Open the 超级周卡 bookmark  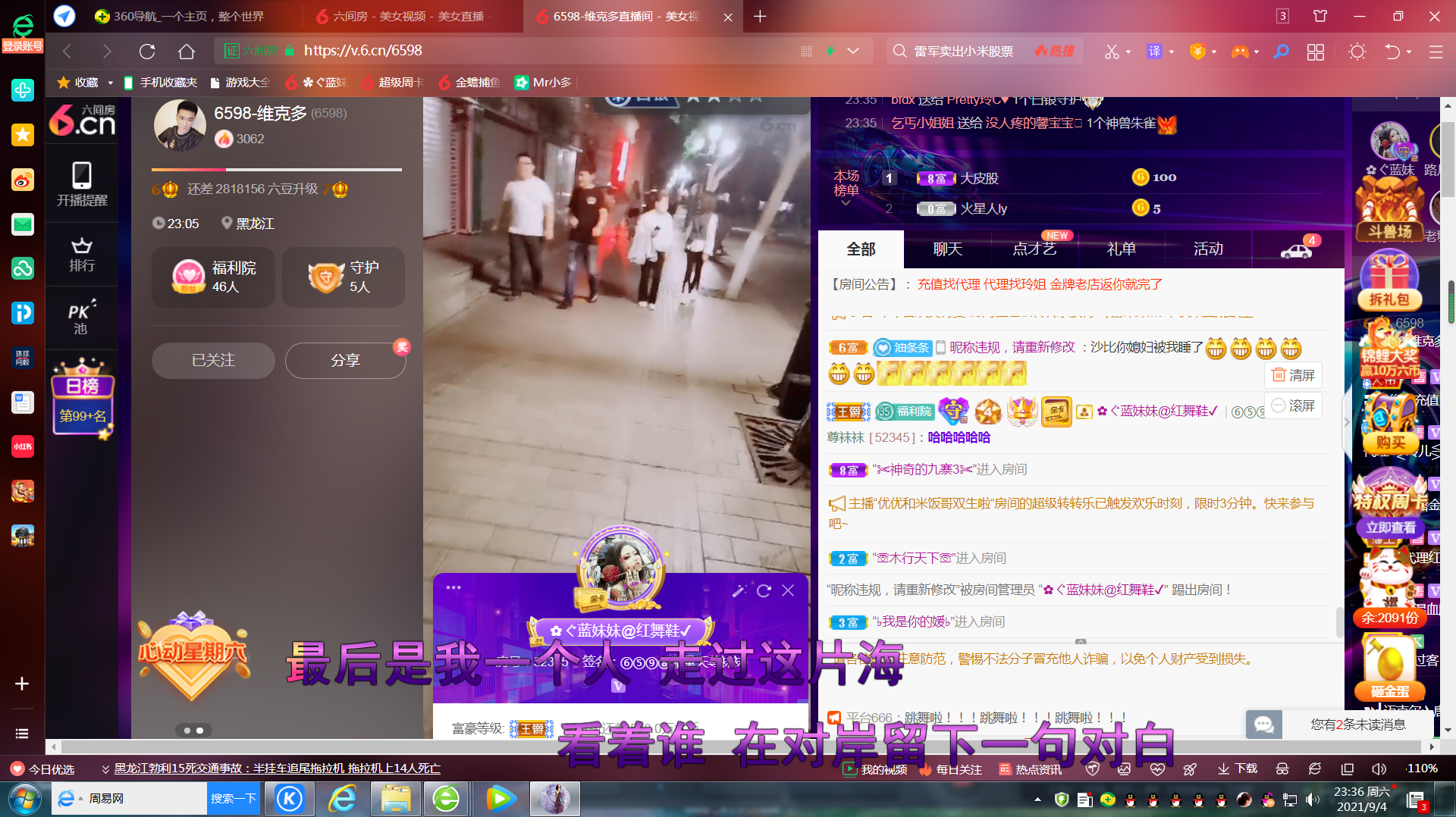393,83
